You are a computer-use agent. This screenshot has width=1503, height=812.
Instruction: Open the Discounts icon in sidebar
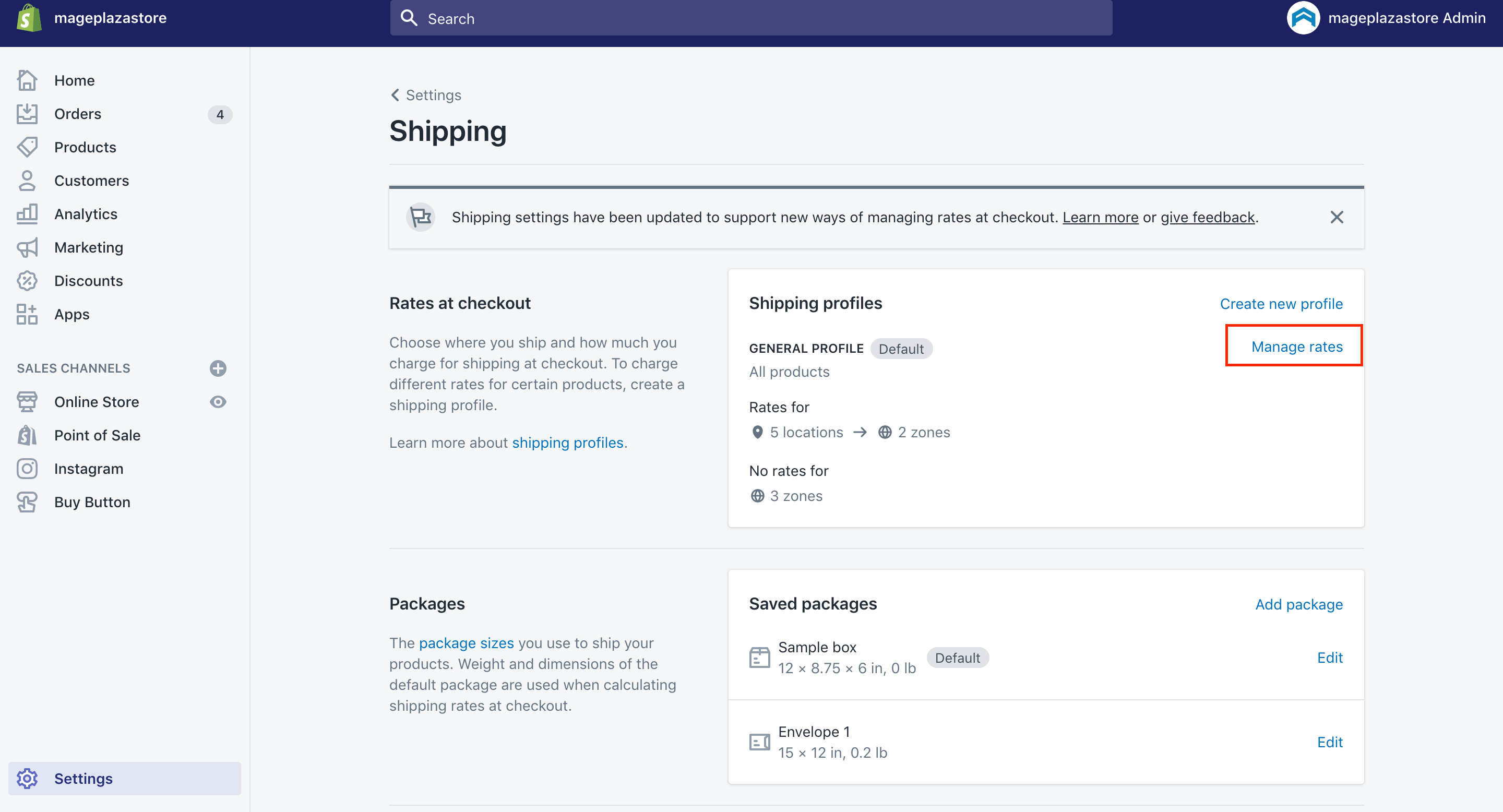[28, 281]
